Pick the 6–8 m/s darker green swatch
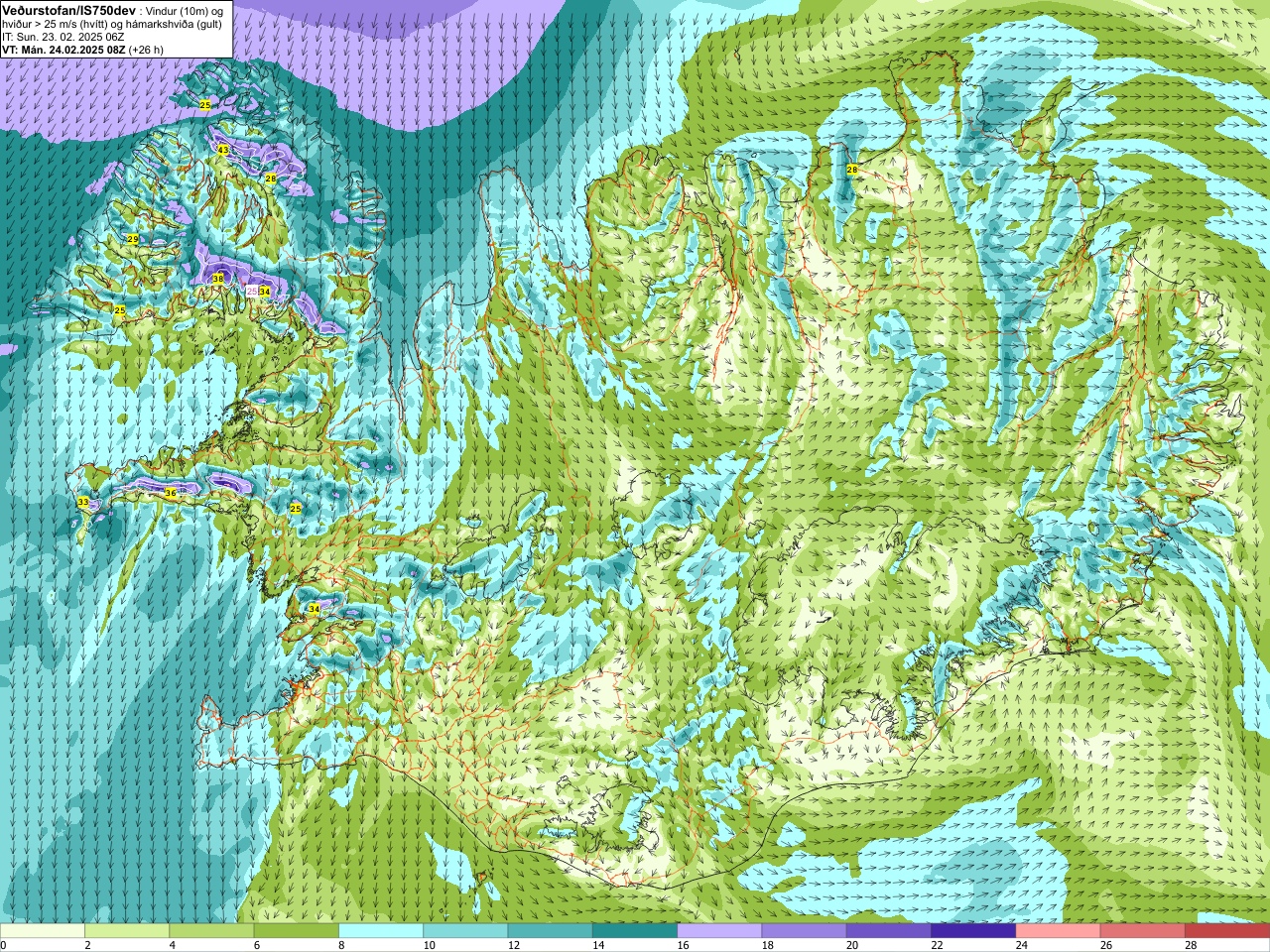 click(296, 931)
